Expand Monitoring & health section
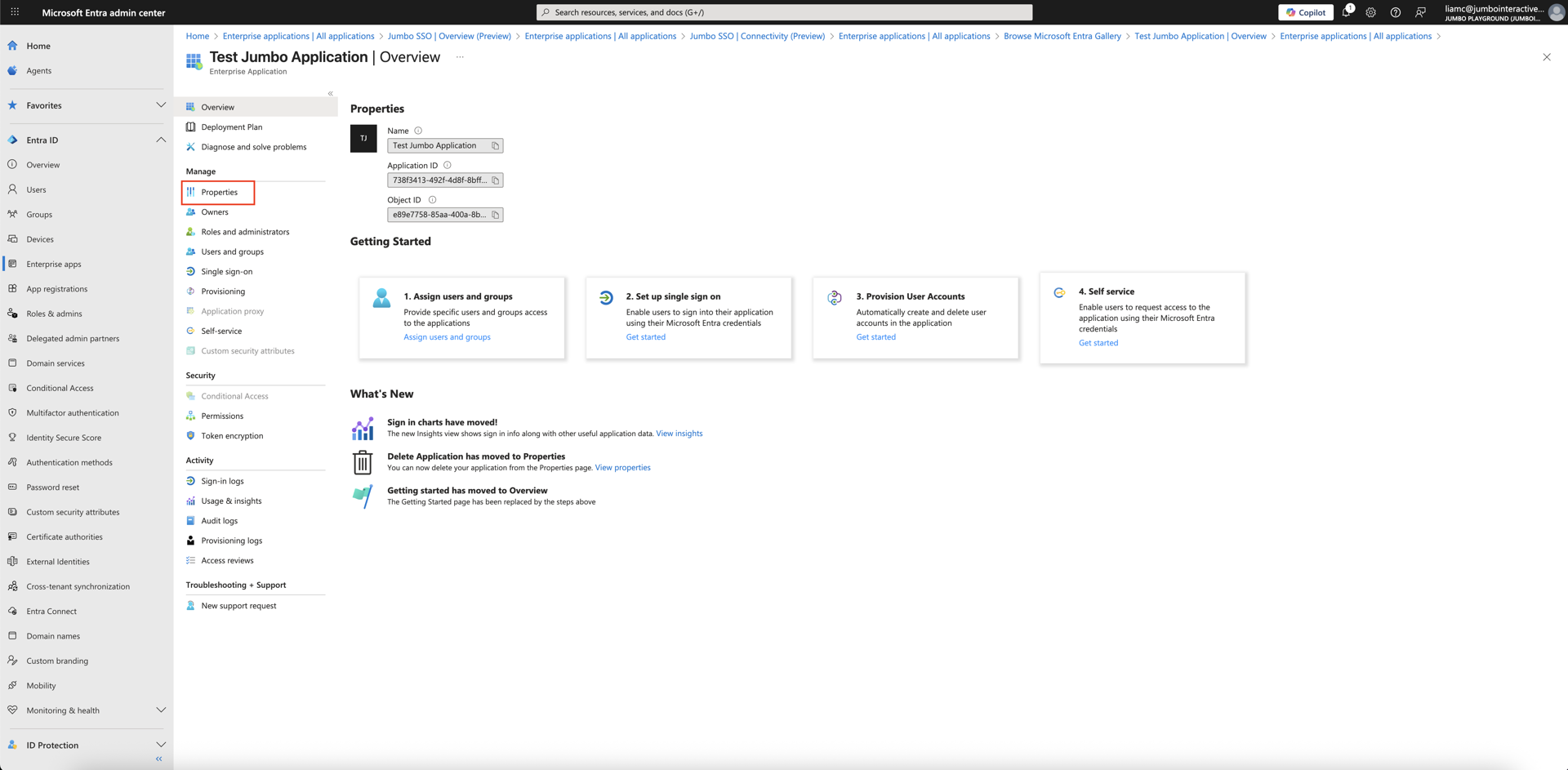The image size is (1568, 770). point(161,710)
